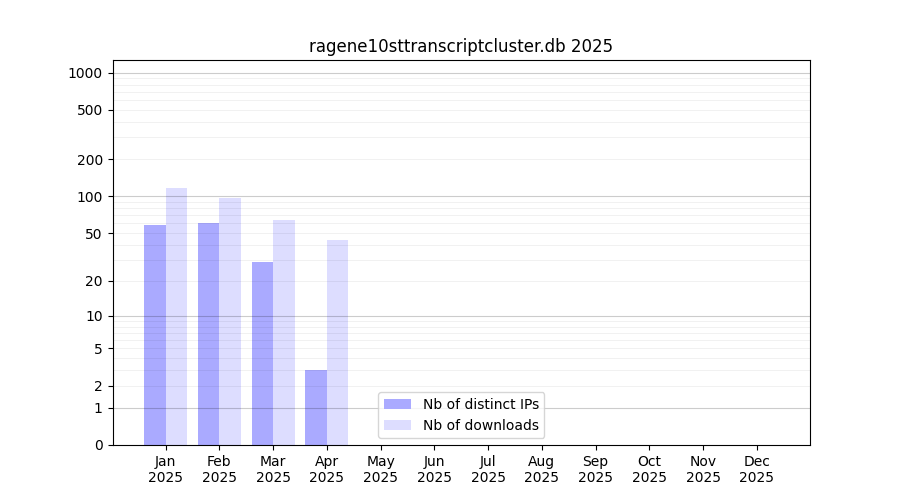Click the 'Jan 2025' x-axis label
Screen dimensions: 900x500
pyautogui.click(x=166, y=469)
